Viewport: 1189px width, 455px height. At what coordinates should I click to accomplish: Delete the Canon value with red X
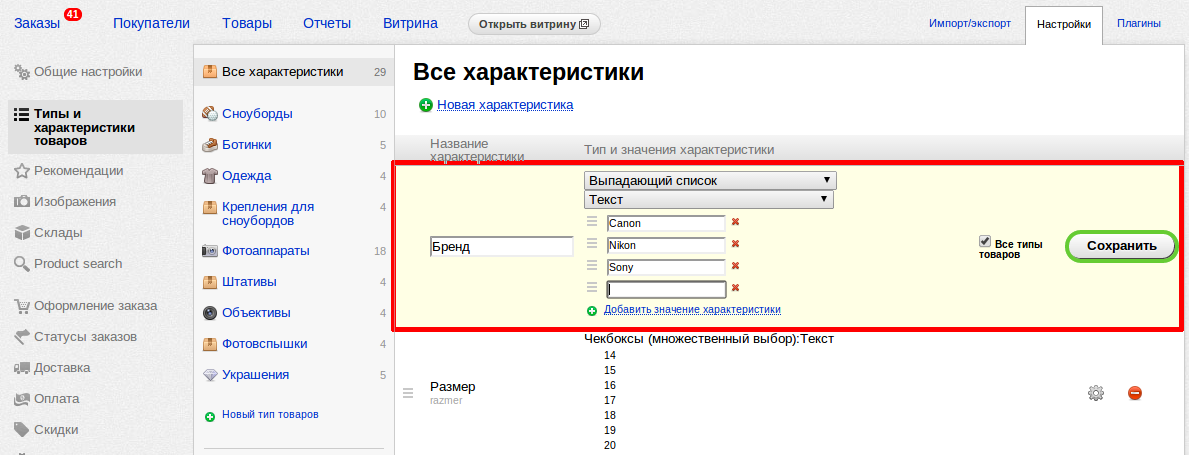[x=736, y=222]
